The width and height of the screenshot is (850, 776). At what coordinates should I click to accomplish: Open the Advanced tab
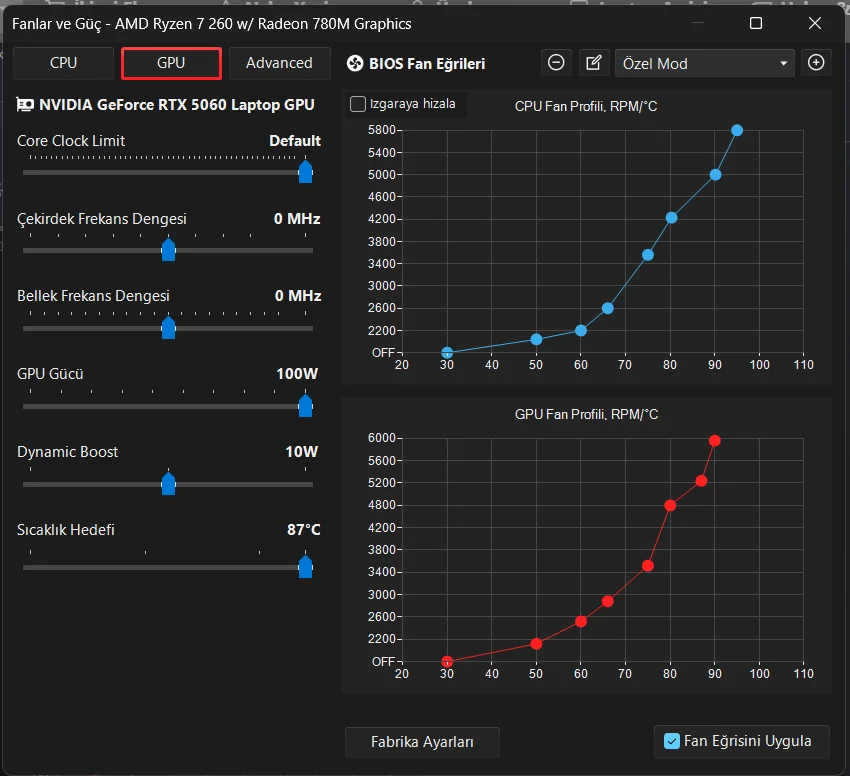tap(279, 63)
